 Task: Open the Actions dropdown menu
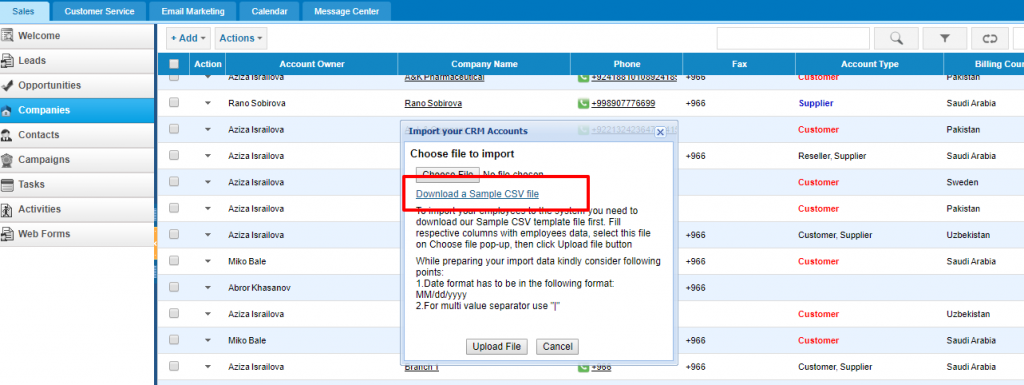click(x=241, y=38)
